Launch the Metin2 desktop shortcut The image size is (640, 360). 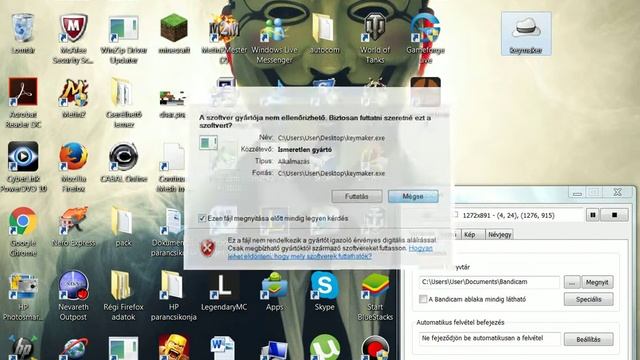[73, 98]
